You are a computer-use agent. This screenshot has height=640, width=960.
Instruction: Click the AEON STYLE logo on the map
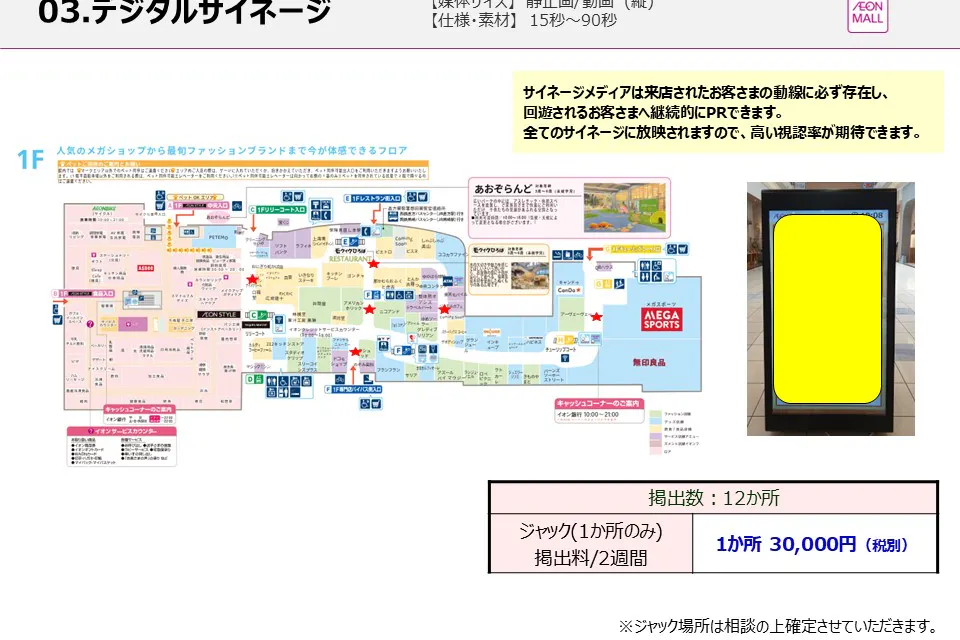coord(218,313)
